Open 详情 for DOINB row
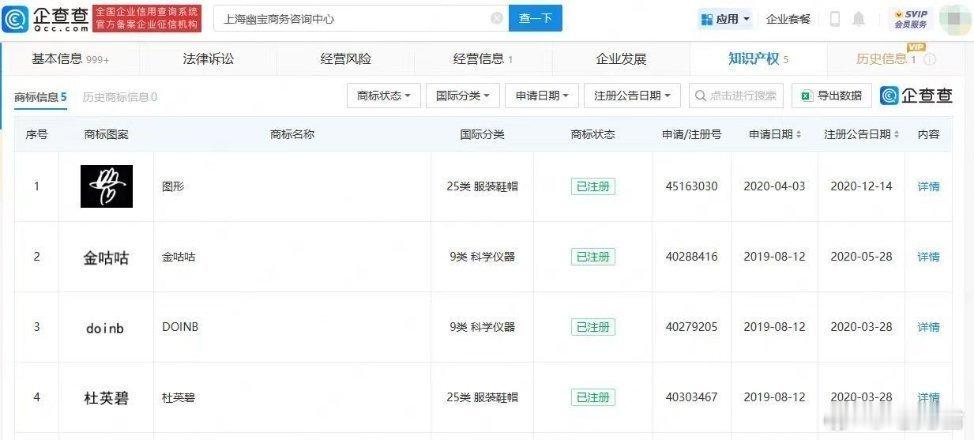The width and height of the screenshot is (974, 440). [928, 327]
